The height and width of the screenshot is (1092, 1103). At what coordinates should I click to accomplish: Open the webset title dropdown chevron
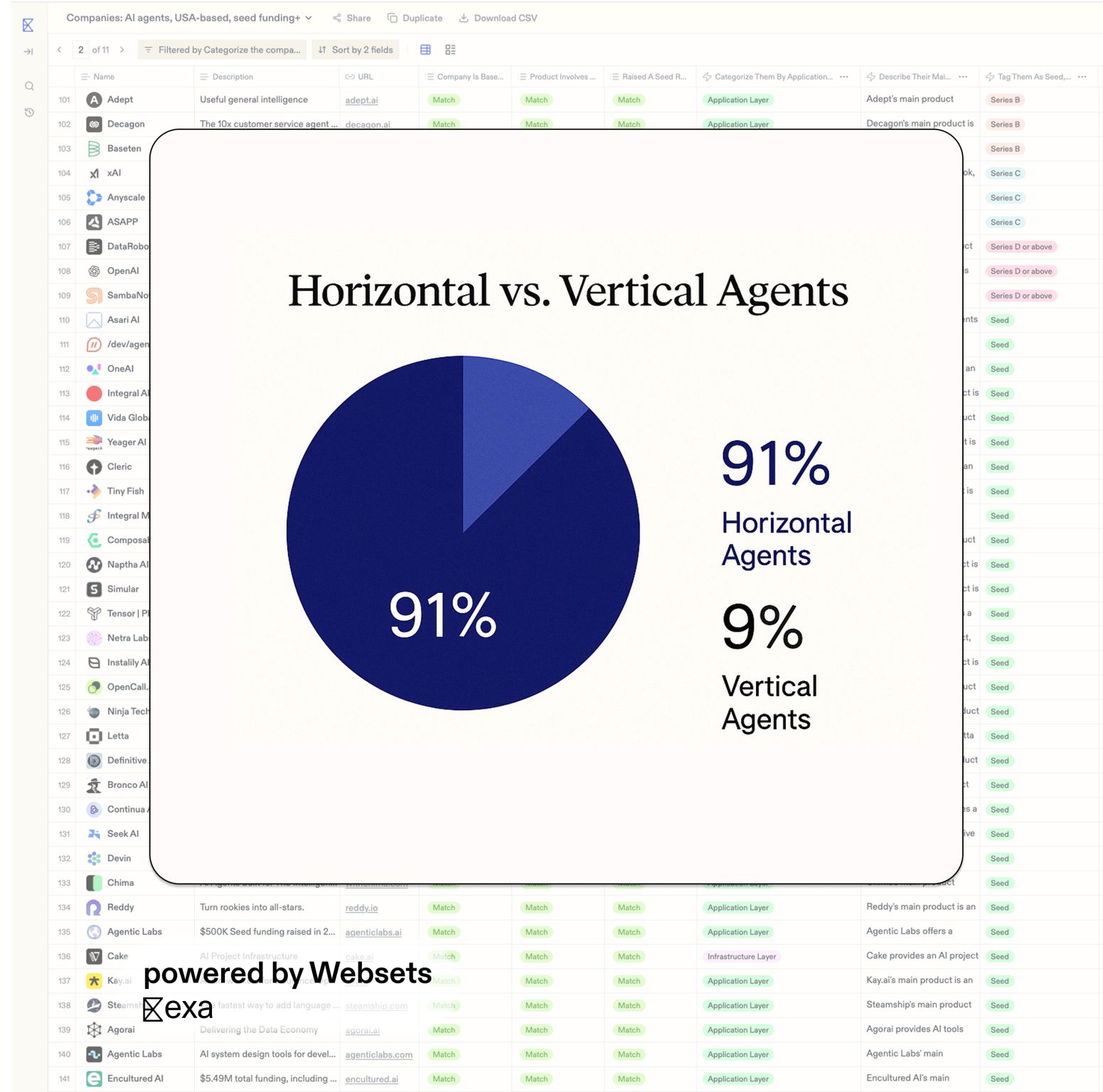click(309, 18)
